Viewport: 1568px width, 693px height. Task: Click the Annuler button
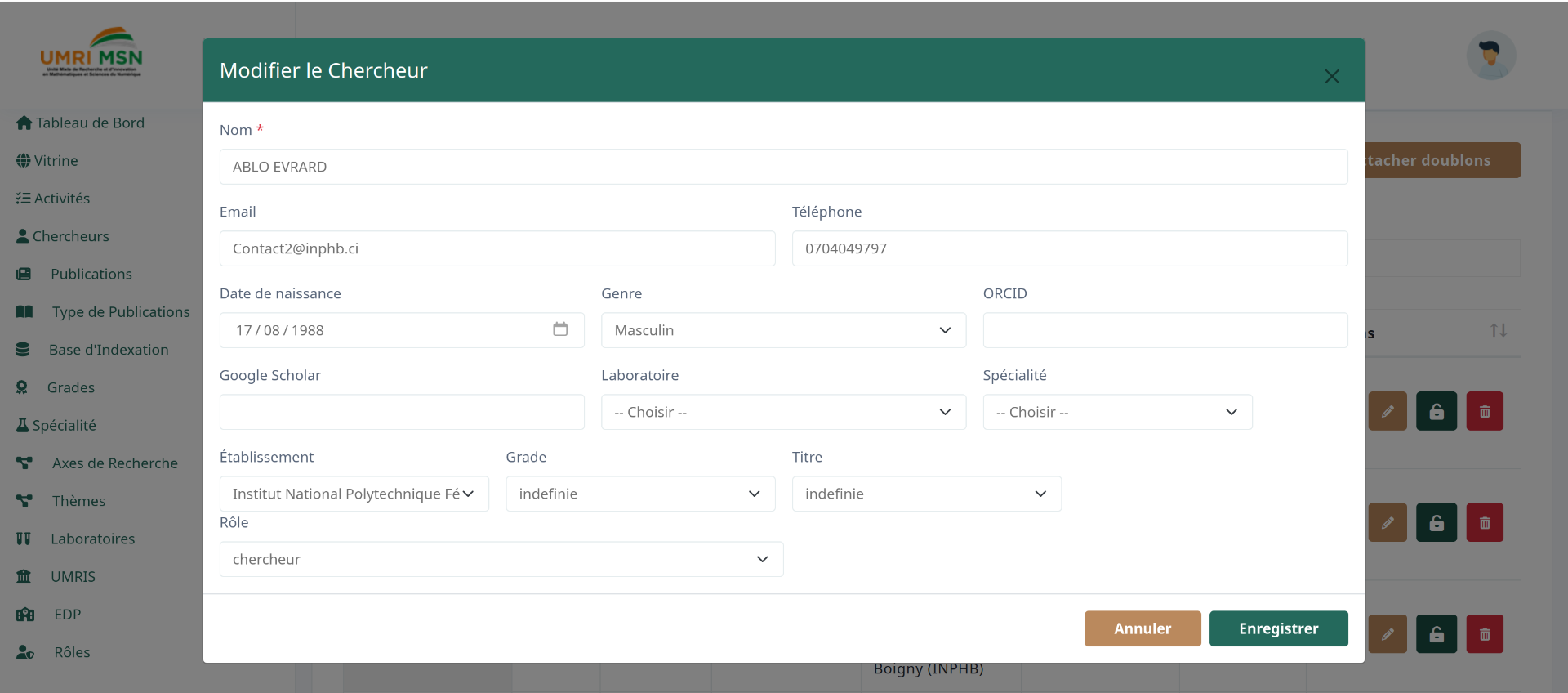[x=1143, y=628]
